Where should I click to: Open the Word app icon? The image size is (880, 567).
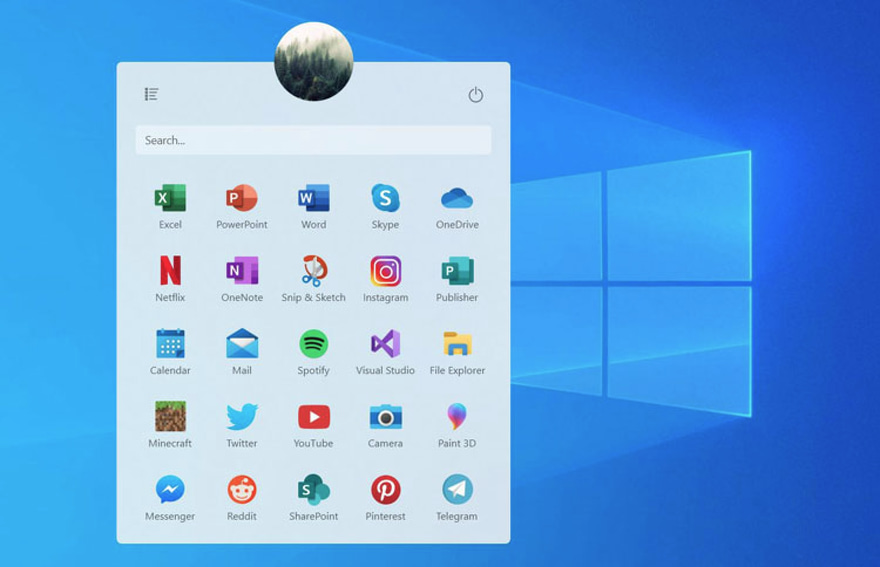(x=314, y=199)
